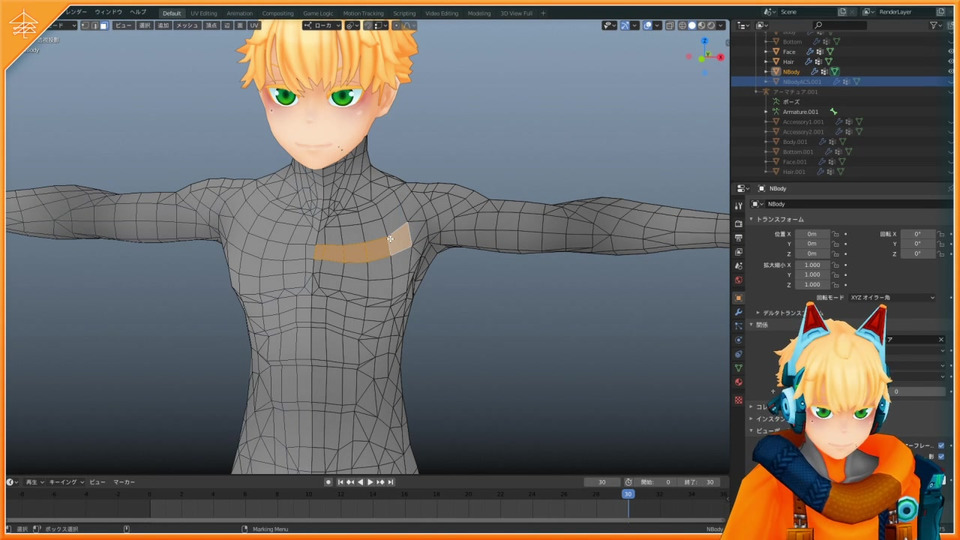The image size is (960, 540).
Task: Toggle X-ray display icon
Action: click(x=670, y=26)
